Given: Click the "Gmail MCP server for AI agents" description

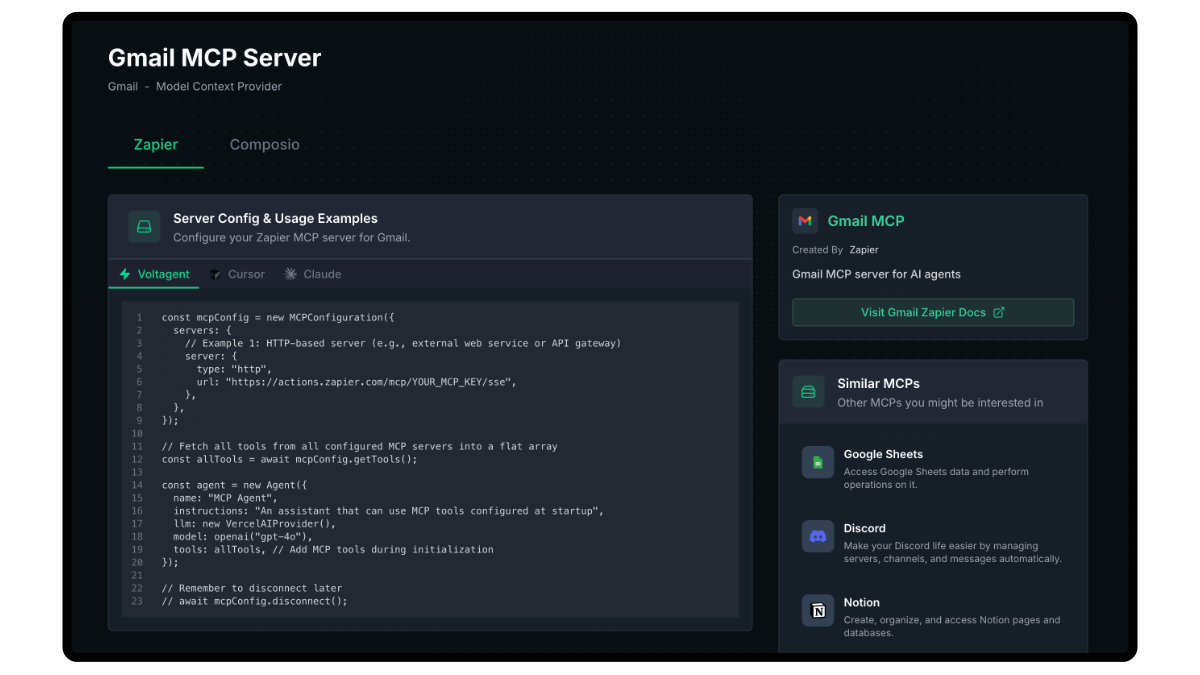Looking at the screenshot, I should (x=876, y=274).
